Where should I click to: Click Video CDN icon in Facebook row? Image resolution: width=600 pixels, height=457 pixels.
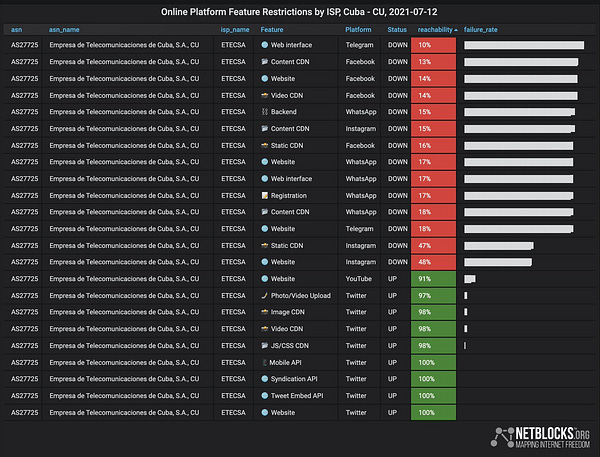[x=264, y=95]
